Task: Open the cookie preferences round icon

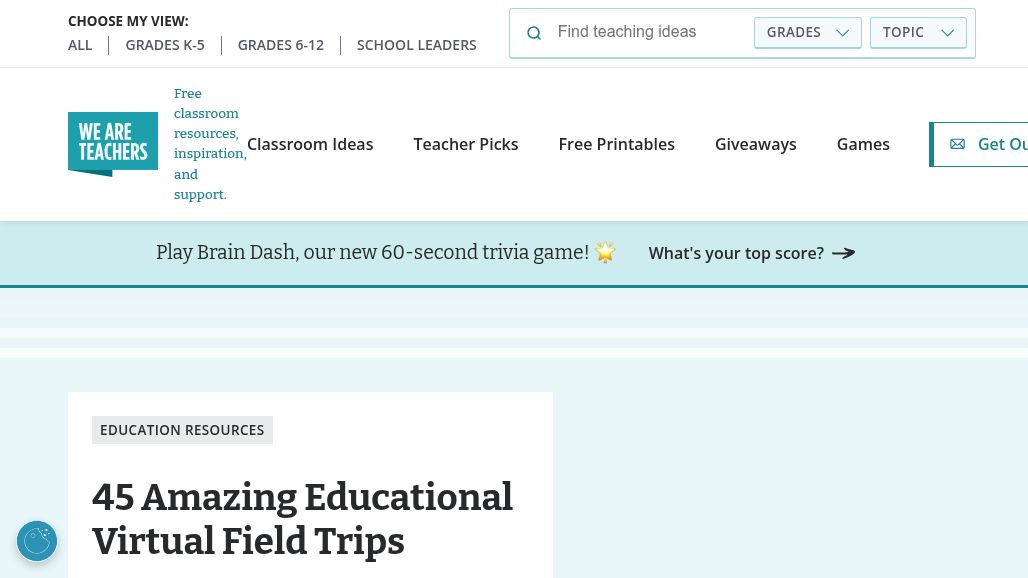Action: (x=37, y=541)
